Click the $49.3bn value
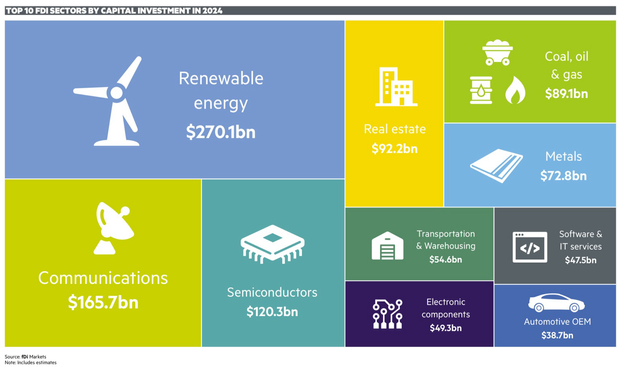618x372 pixels. [x=446, y=328]
